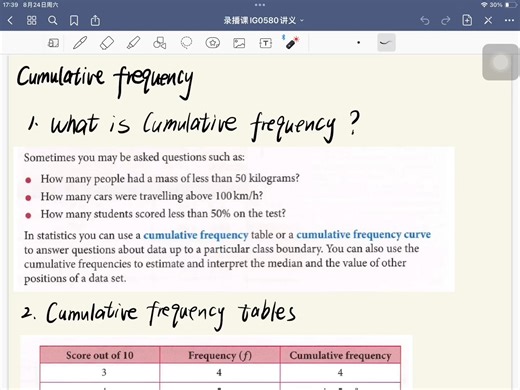Click the '50% on the test' bullet line

(163, 213)
